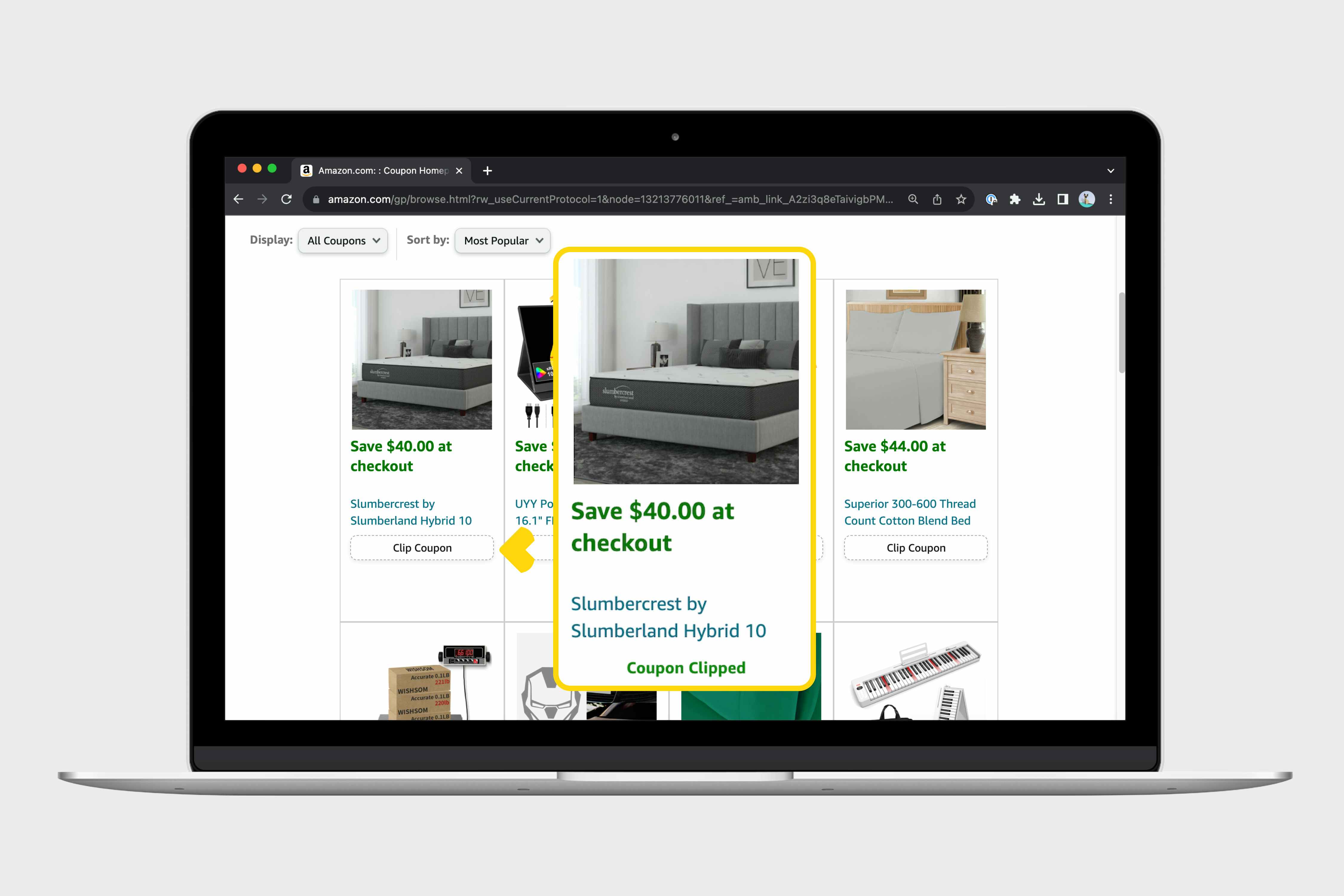Viewport: 1344px width, 896px height.
Task: Toggle the side panel icon
Action: pyautogui.click(x=1063, y=200)
